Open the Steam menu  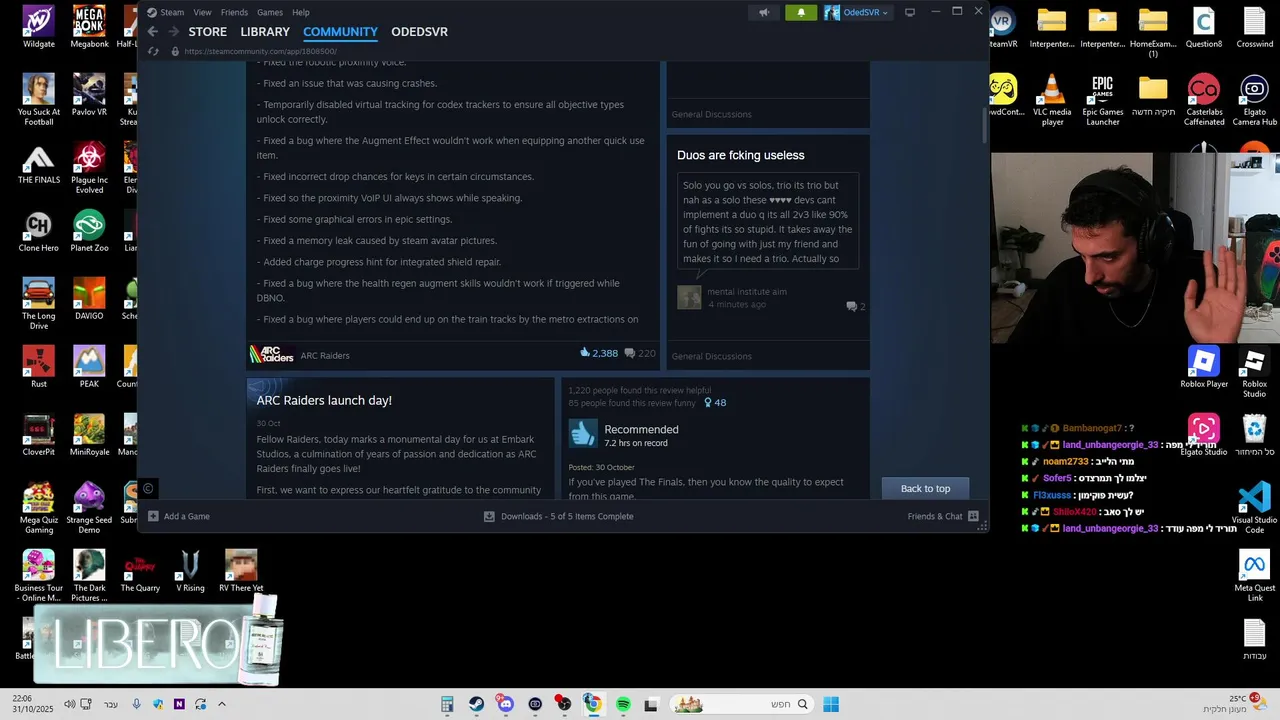point(166,12)
